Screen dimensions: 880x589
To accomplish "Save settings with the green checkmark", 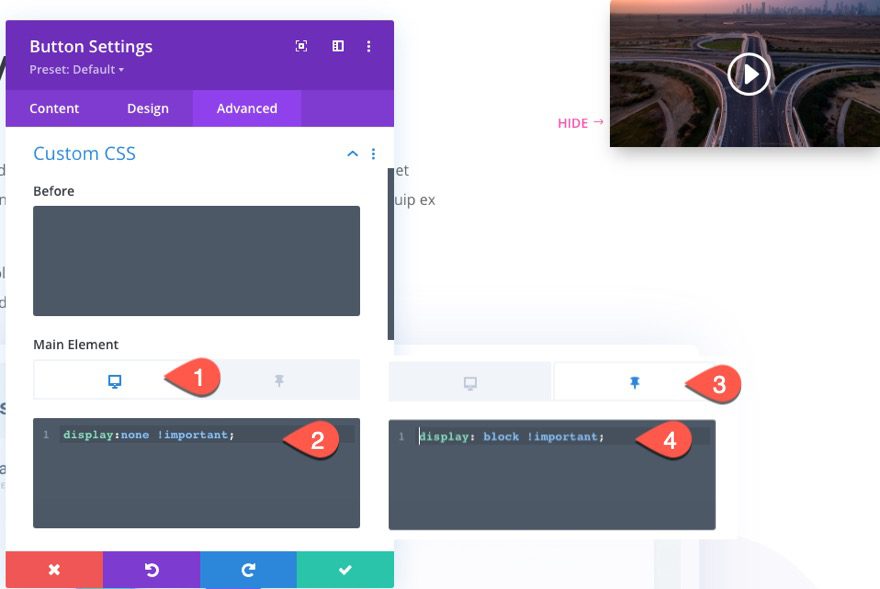I will tap(346, 569).
